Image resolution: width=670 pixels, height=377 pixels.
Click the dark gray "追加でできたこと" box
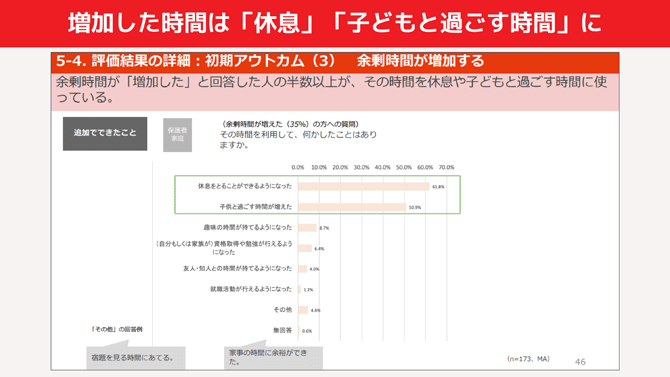105,133
